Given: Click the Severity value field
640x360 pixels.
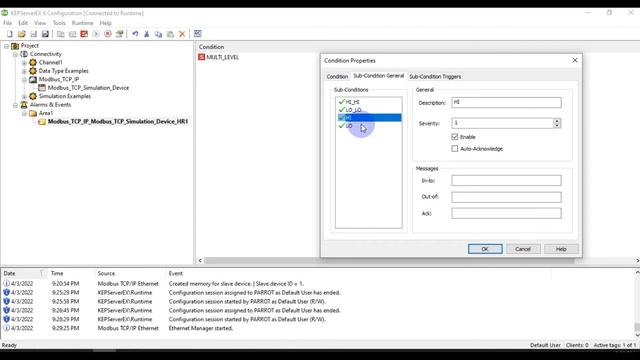Looking at the screenshot, I should click(x=502, y=123).
